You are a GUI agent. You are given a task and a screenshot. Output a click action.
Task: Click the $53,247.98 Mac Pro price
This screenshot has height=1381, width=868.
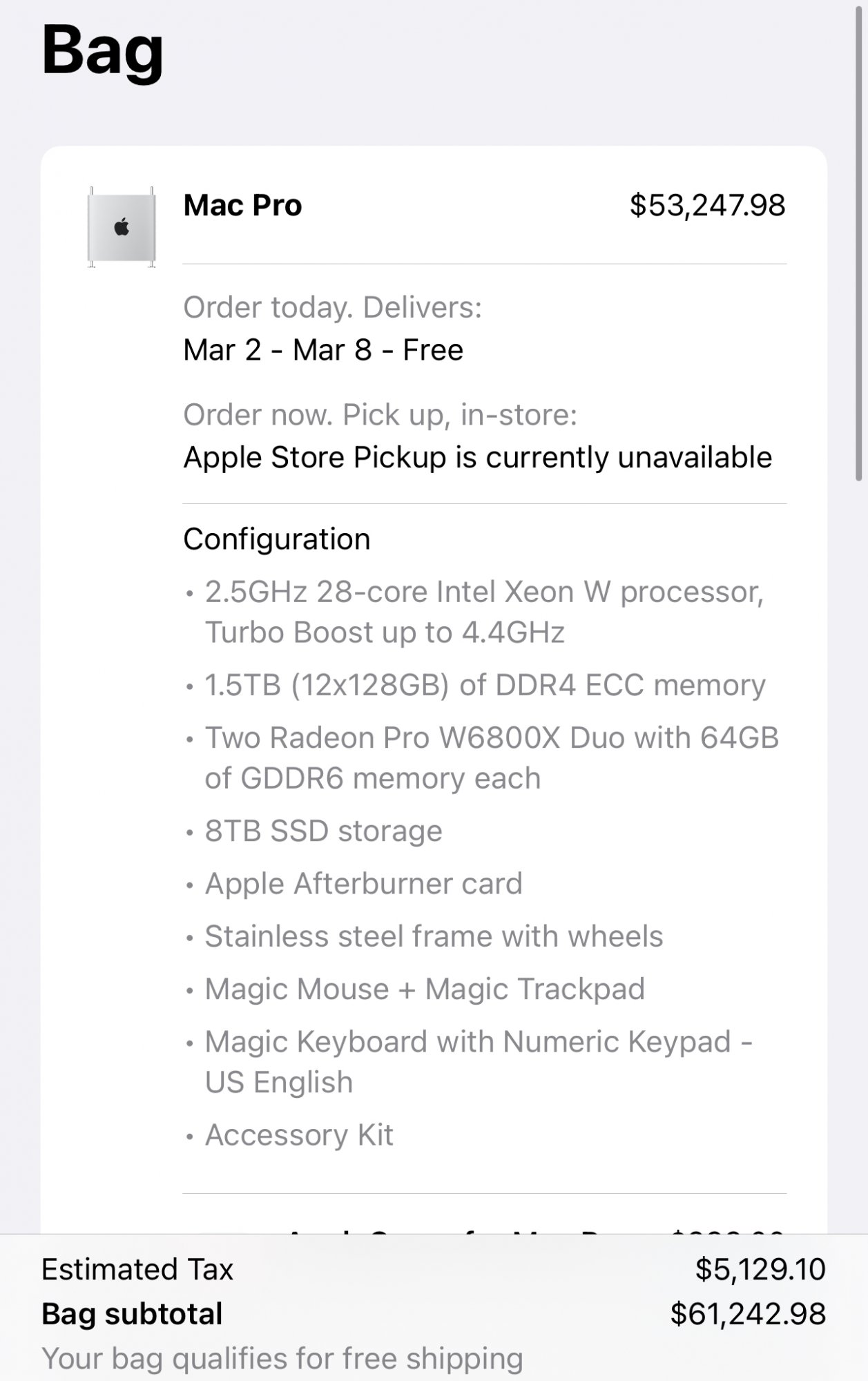coord(707,205)
